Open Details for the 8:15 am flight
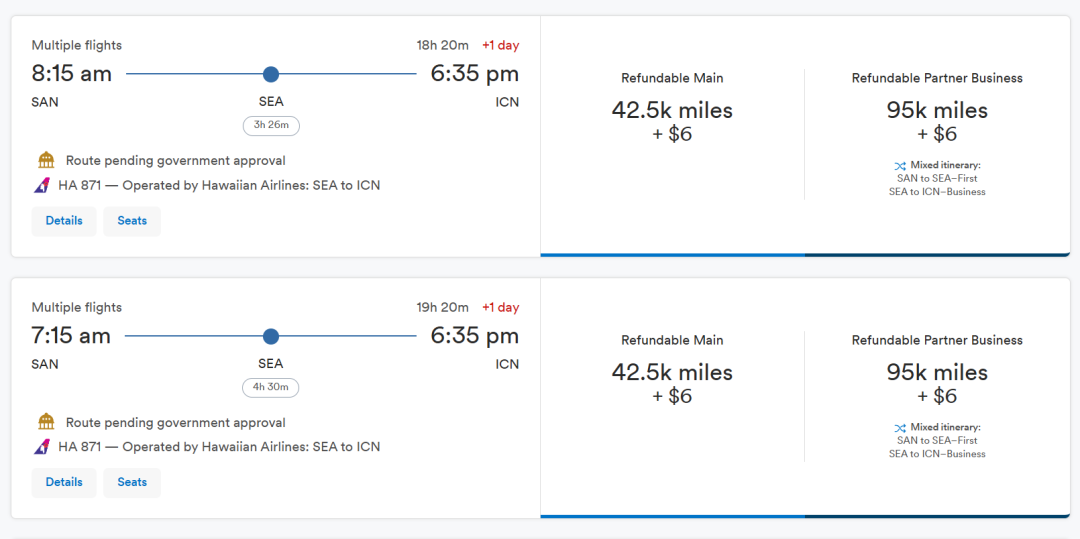 (x=64, y=221)
